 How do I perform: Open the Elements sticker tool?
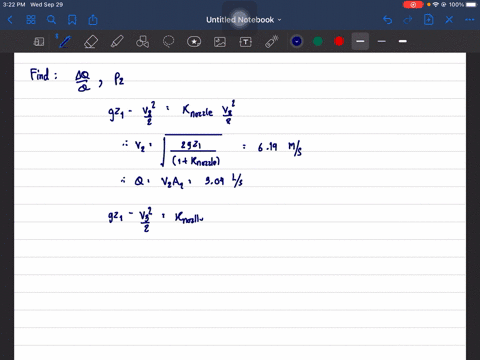(194, 42)
